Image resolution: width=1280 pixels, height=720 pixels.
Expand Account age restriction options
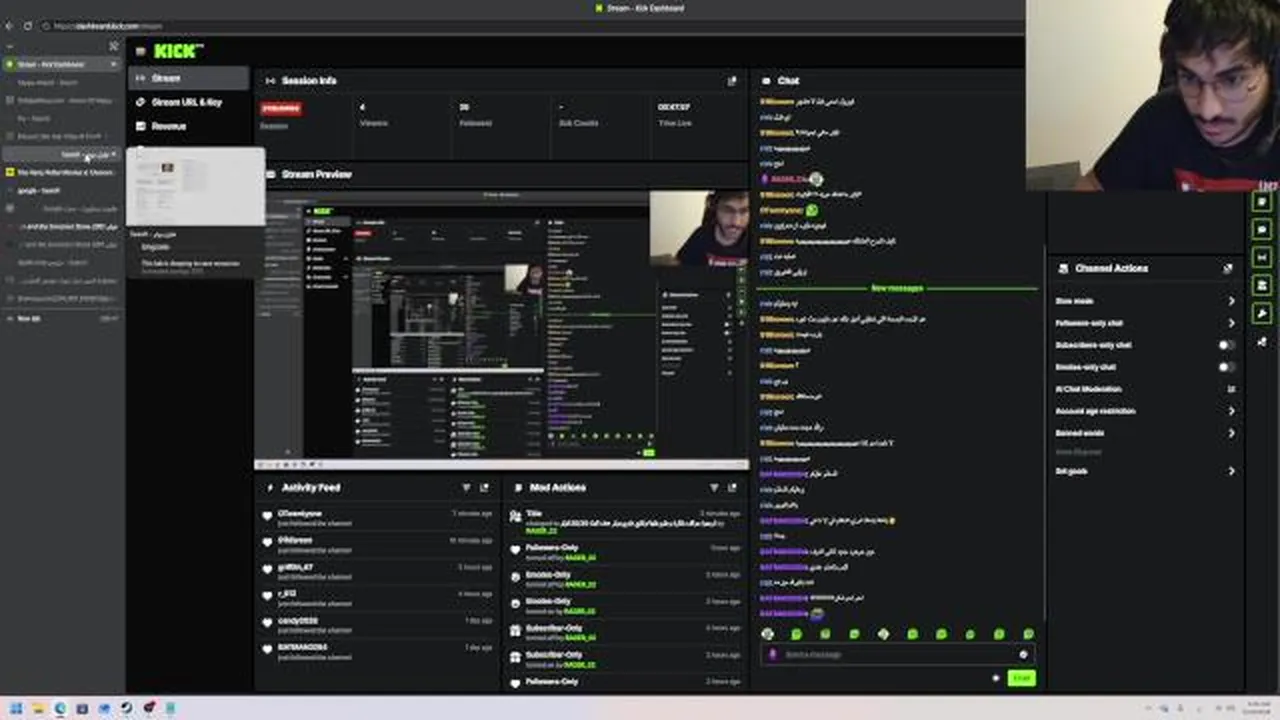click(x=1231, y=411)
